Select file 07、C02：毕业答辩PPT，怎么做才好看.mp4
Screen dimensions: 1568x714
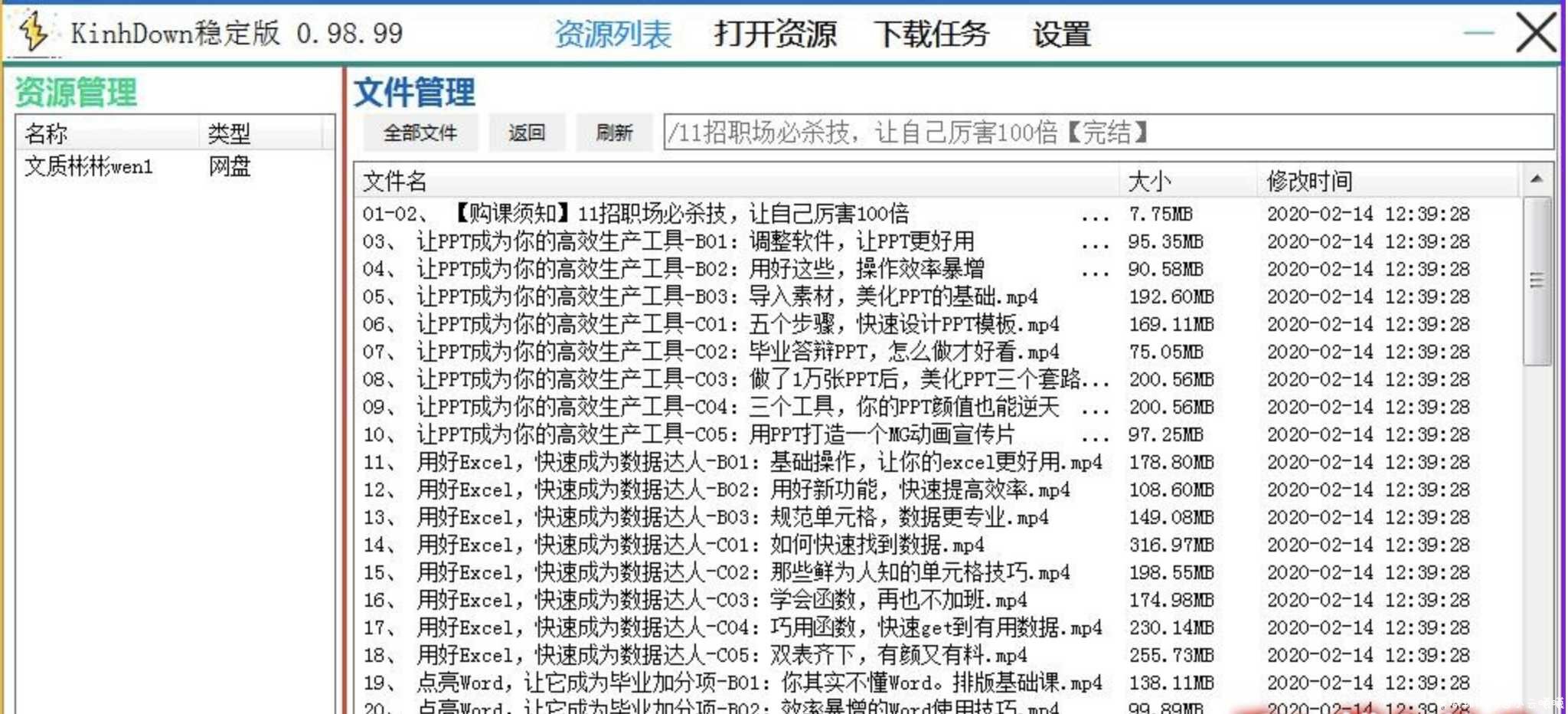tap(938, 352)
